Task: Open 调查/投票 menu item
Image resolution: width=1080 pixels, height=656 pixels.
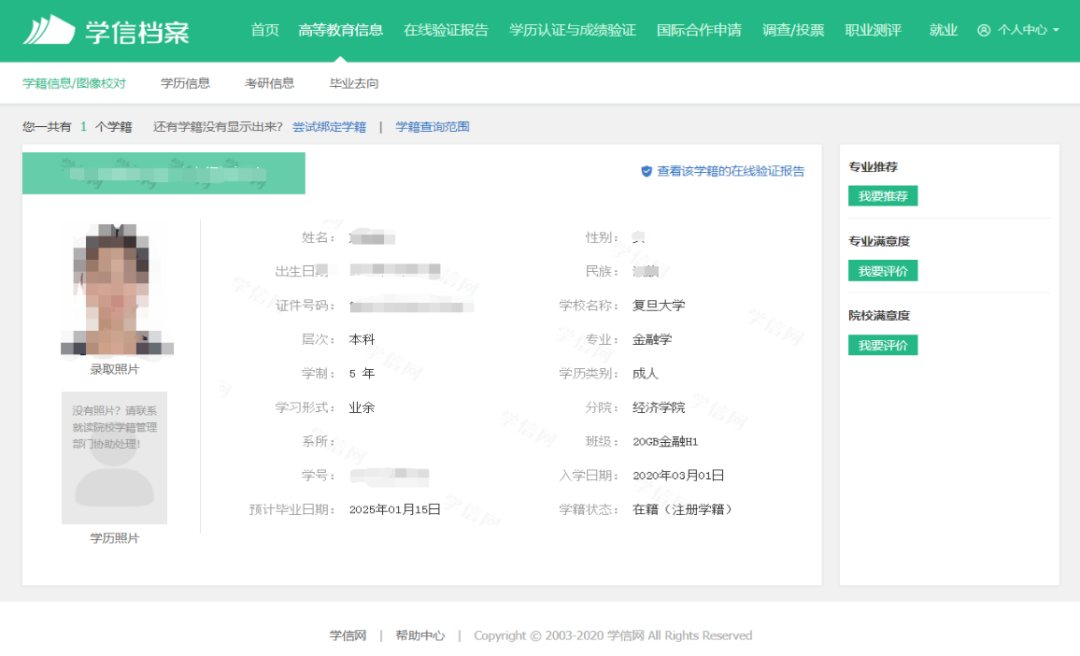Action: tap(793, 30)
